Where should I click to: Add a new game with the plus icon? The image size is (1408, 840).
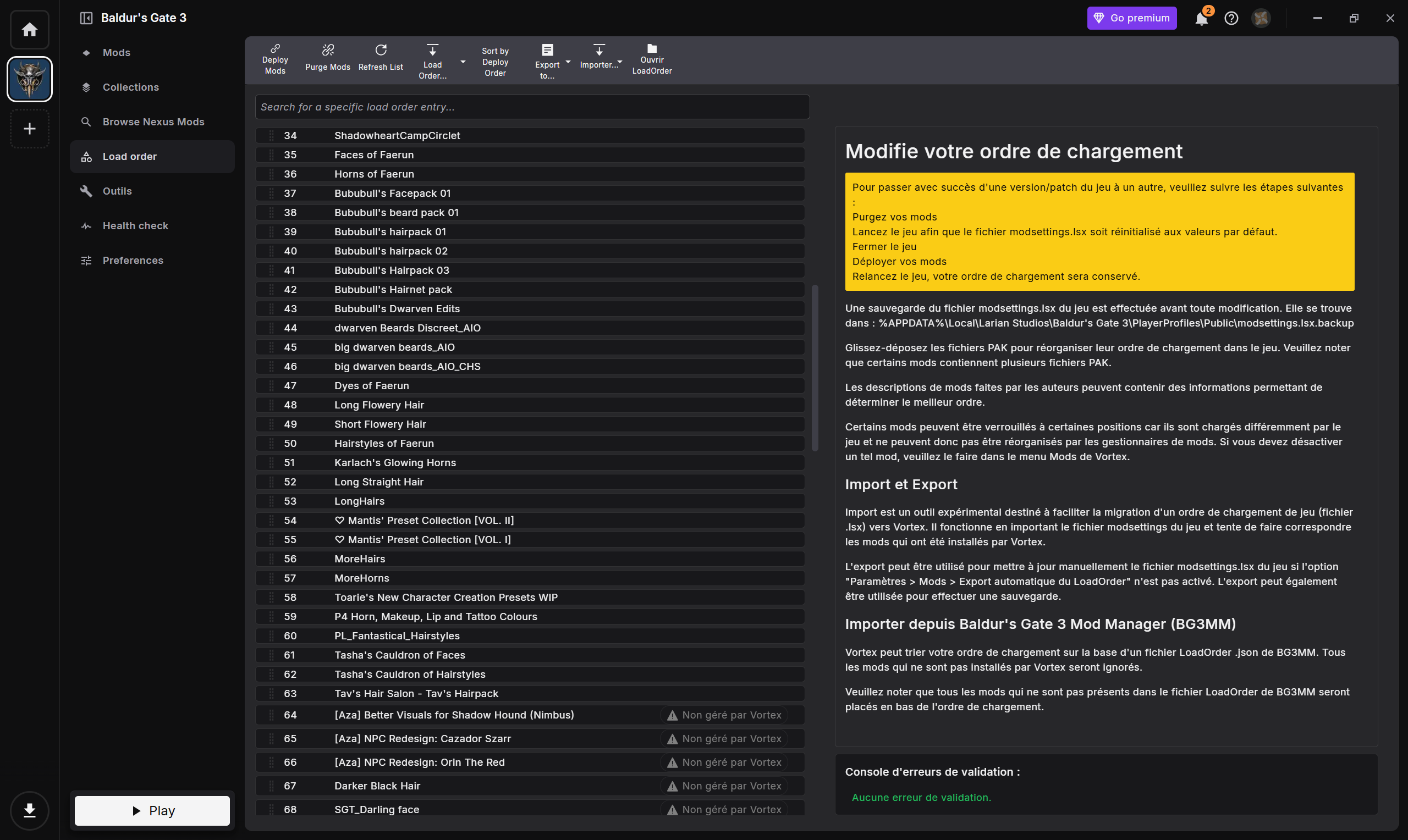(x=30, y=129)
